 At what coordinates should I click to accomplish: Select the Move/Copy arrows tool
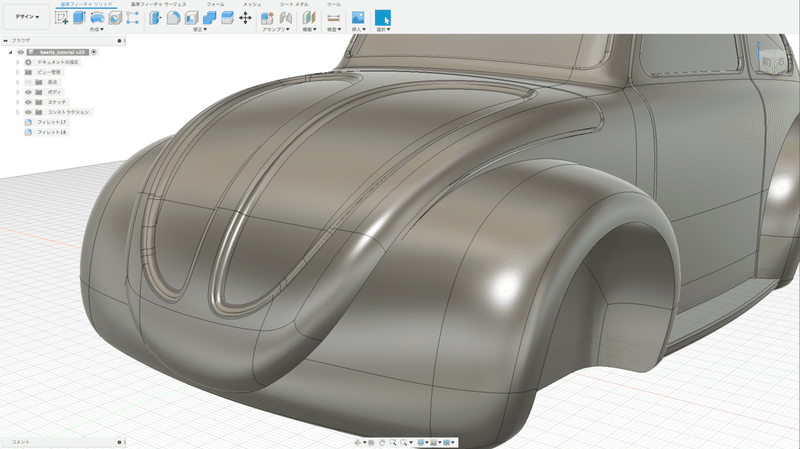[245, 18]
